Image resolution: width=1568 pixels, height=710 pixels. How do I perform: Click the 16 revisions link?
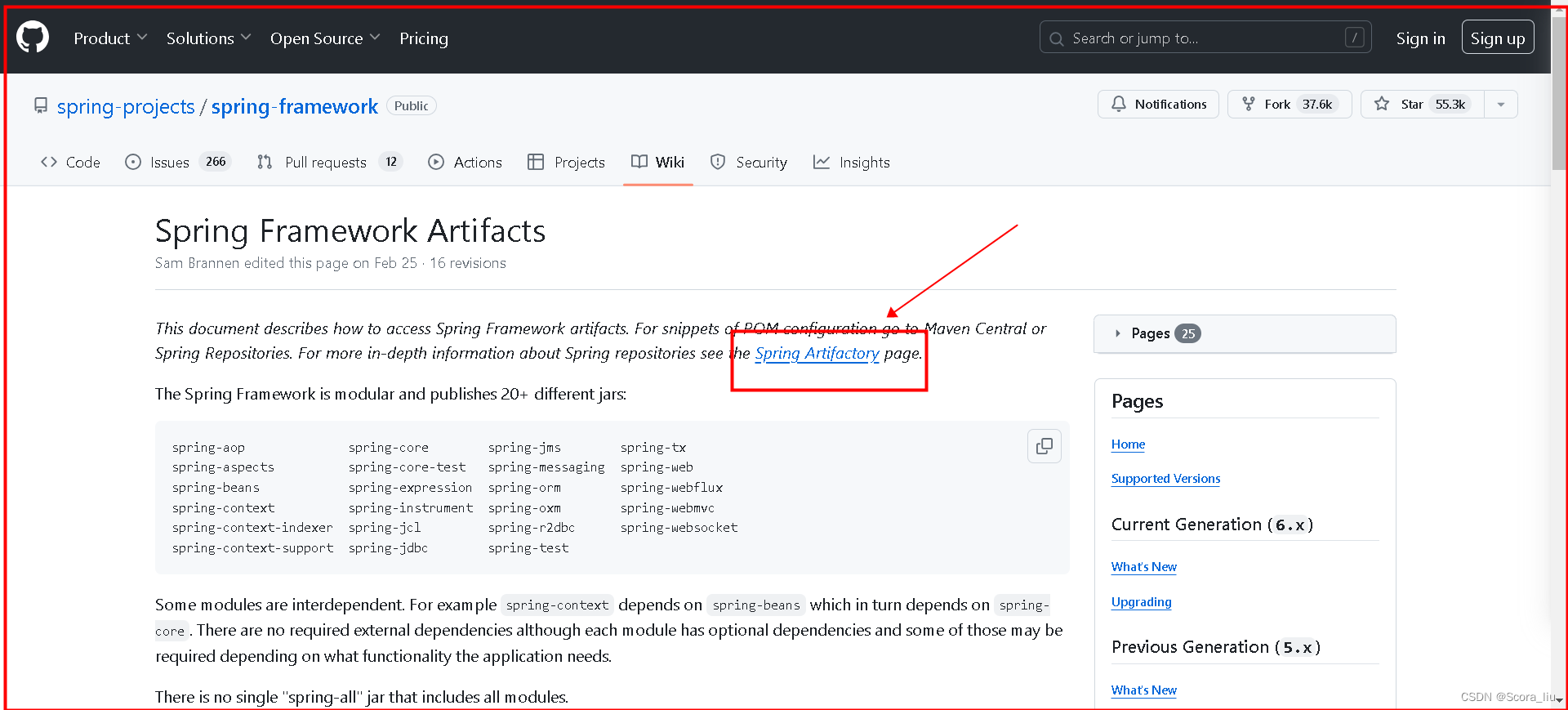468,263
